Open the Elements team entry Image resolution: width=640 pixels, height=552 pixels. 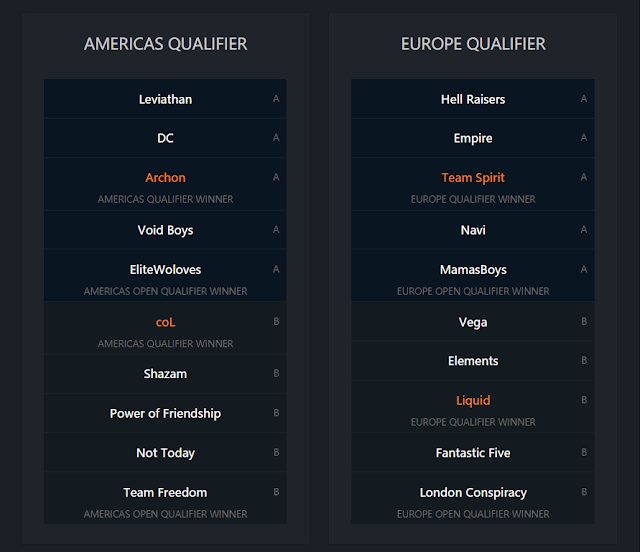tap(473, 361)
